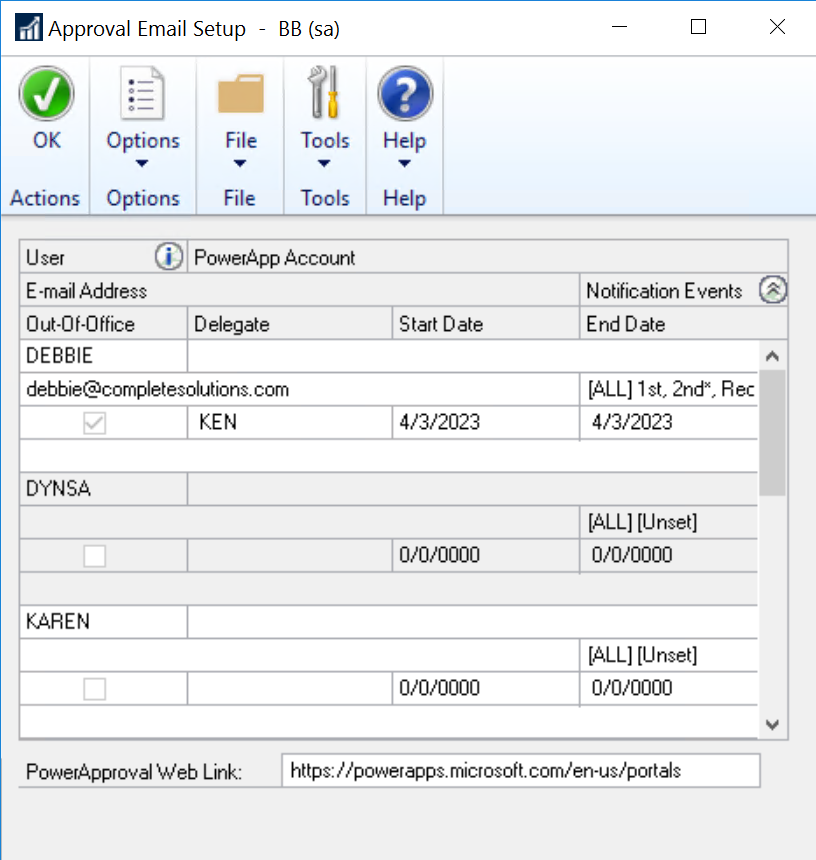This screenshot has width=816, height=860.
Task: Expand the Tools dropdown arrow
Action: (x=324, y=163)
